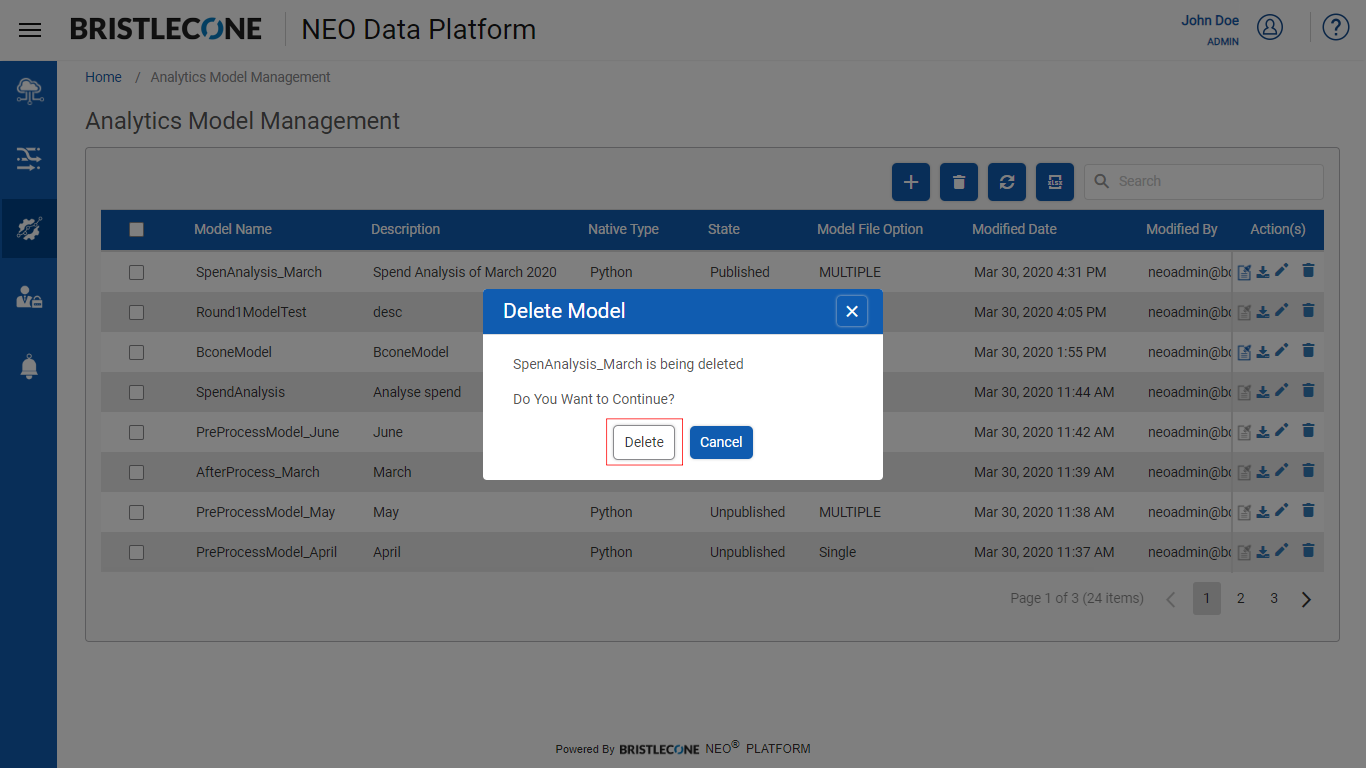Check the PreProcessModel_April row checkbox
Image resolution: width=1366 pixels, height=768 pixels.
tap(137, 552)
